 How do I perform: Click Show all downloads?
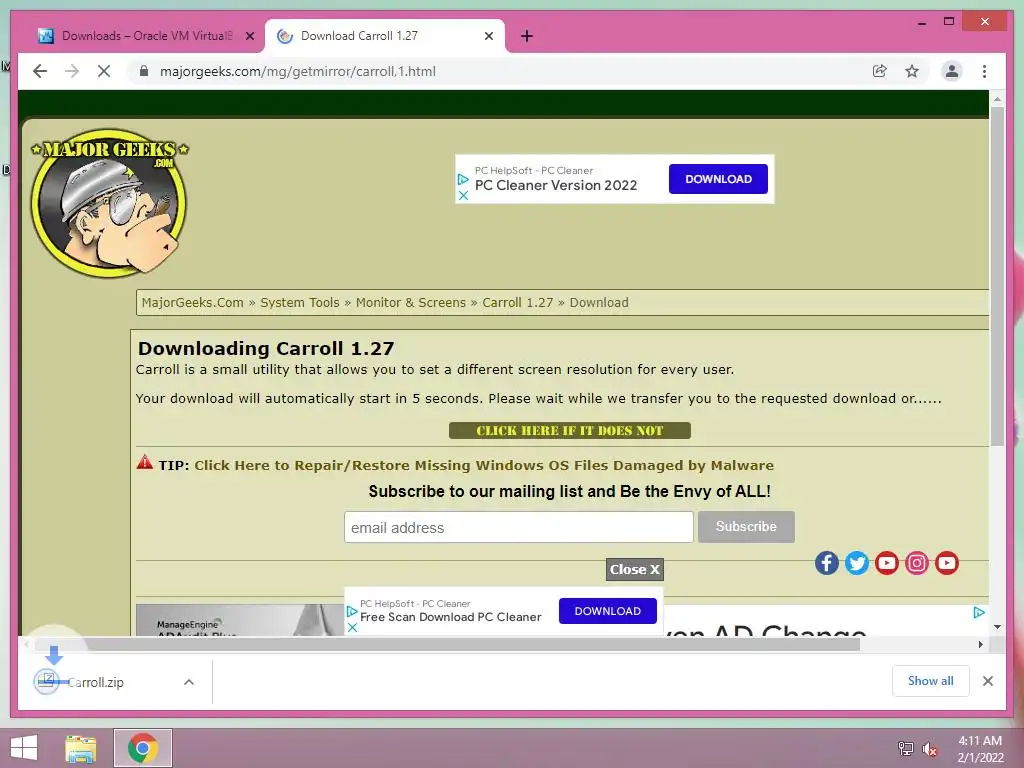pos(931,681)
